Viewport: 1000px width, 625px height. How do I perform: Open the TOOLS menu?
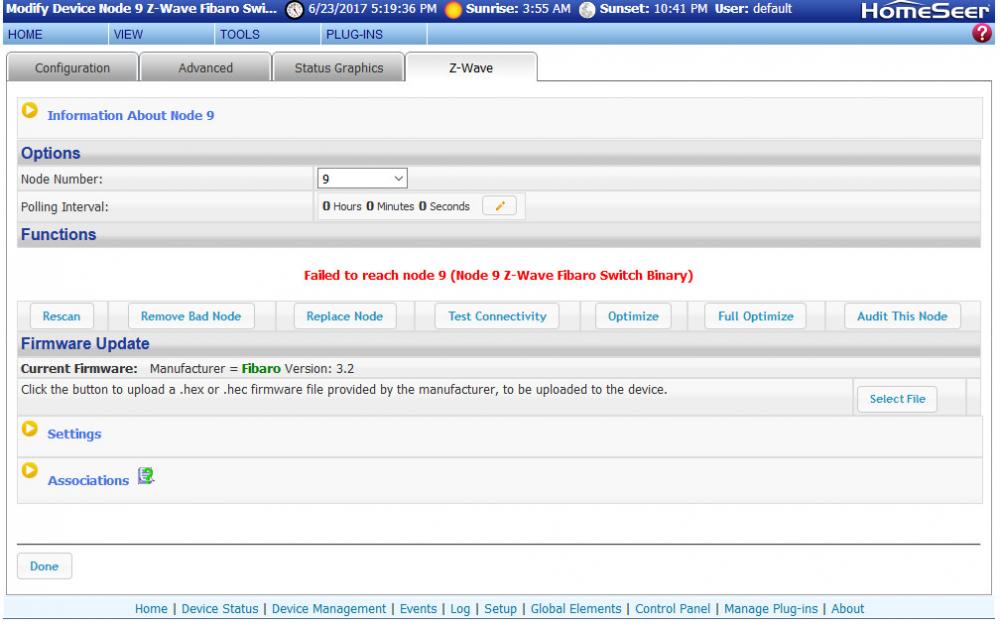click(x=239, y=34)
